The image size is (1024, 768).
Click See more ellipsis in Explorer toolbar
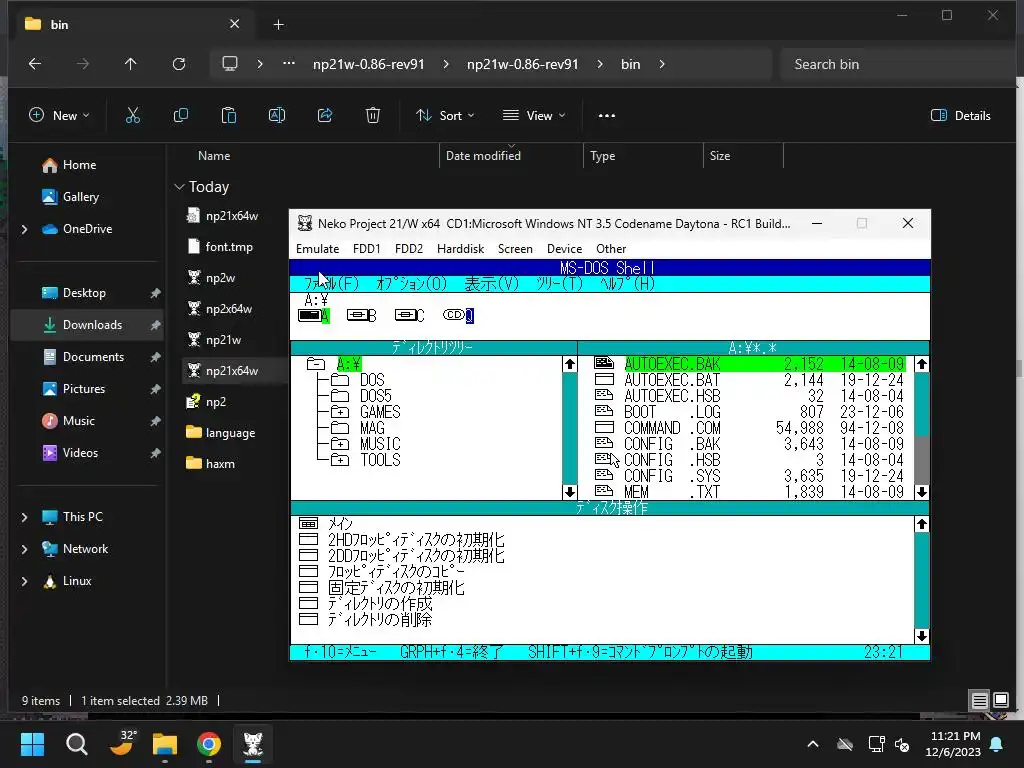(607, 116)
